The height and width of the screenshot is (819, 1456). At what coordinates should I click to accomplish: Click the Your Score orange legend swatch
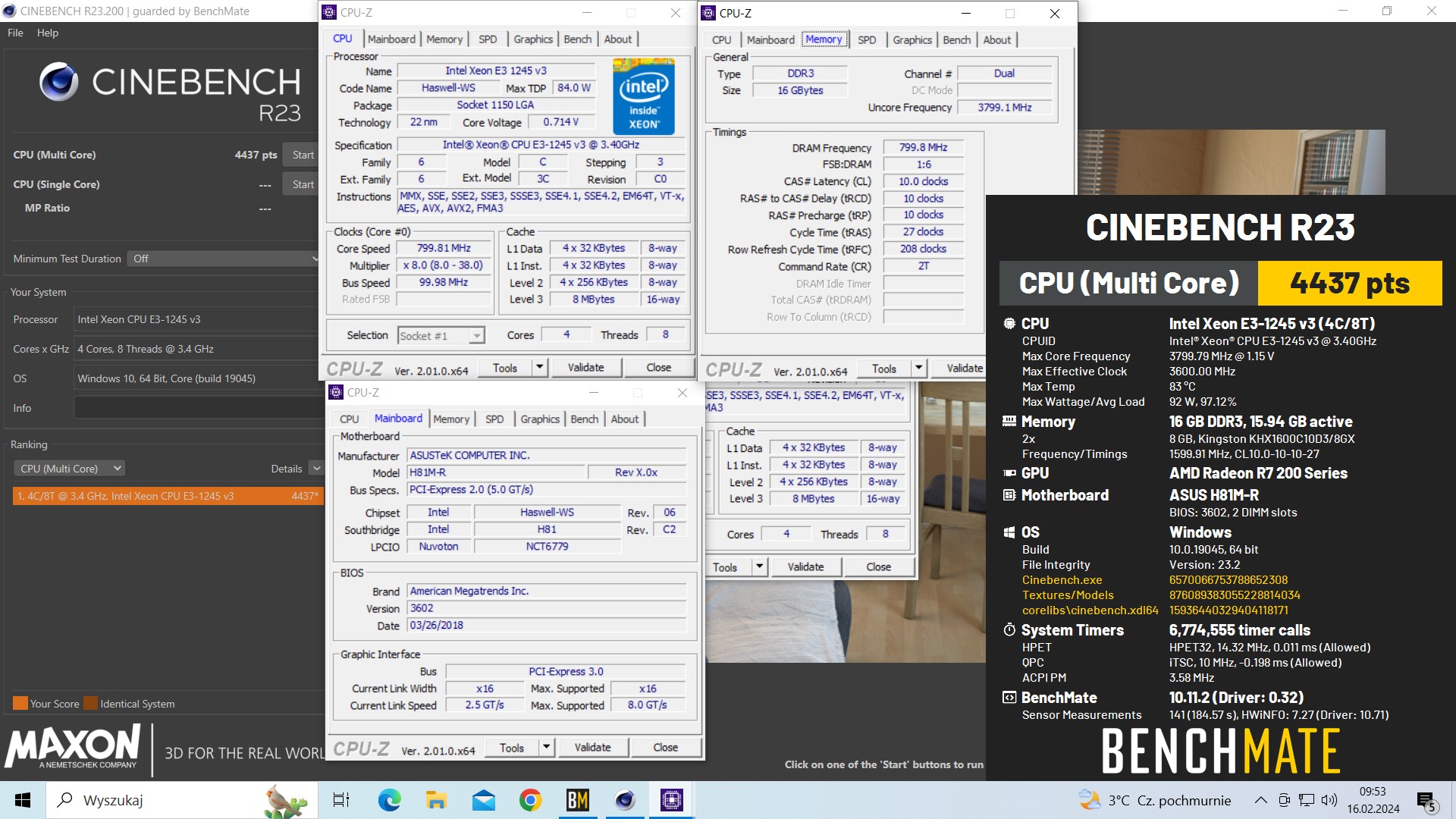(20, 703)
